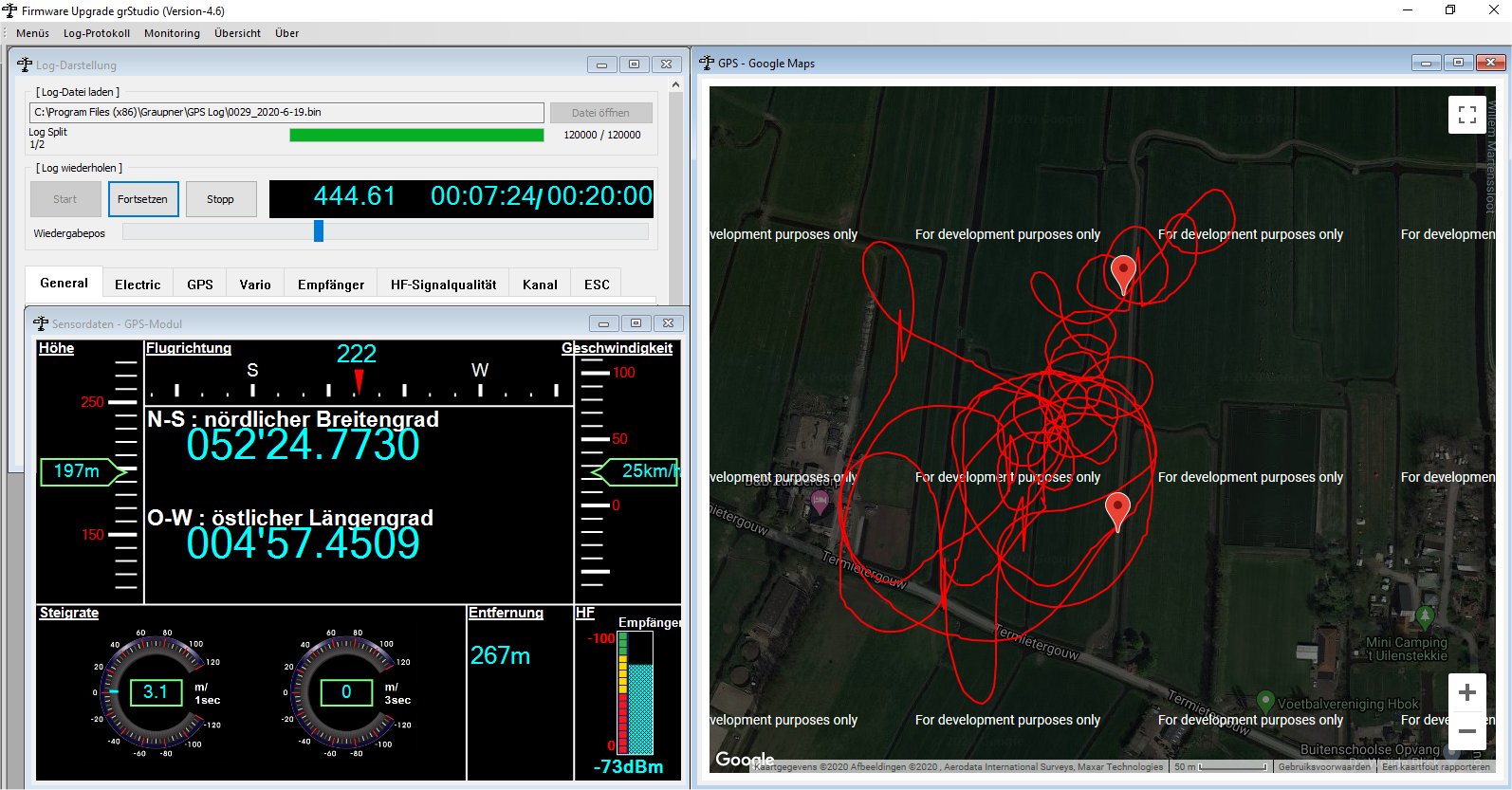Click the Google logo on the map
The image size is (1512, 790).
point(745,760)
